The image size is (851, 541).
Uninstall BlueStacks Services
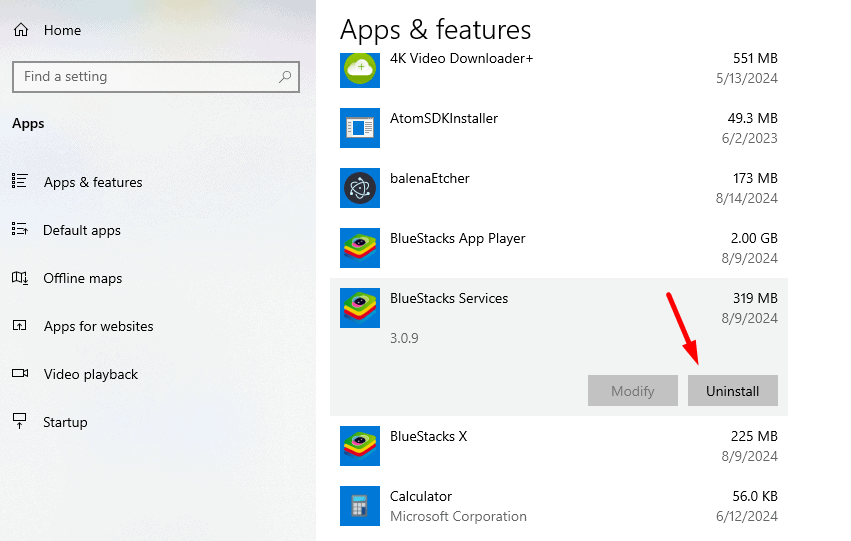click(x=733, y=391)
